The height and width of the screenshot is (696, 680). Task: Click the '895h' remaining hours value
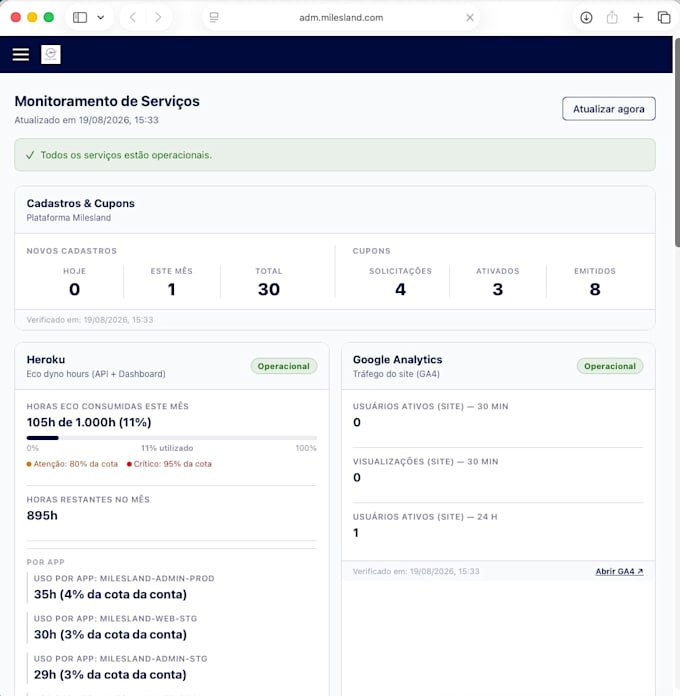42,515
